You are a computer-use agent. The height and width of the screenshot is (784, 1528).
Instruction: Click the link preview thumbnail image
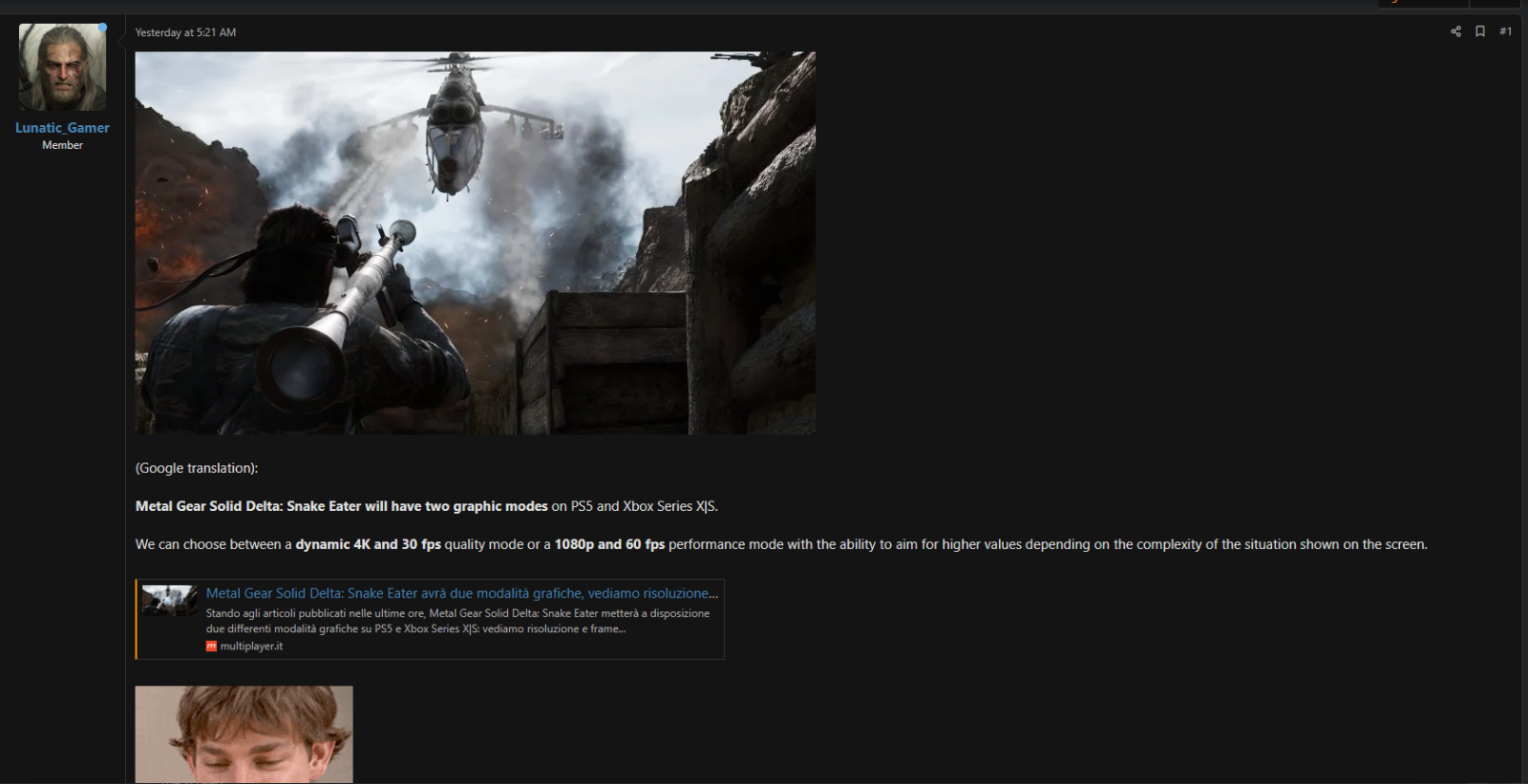pyautogui.click(x=170, y=601)
